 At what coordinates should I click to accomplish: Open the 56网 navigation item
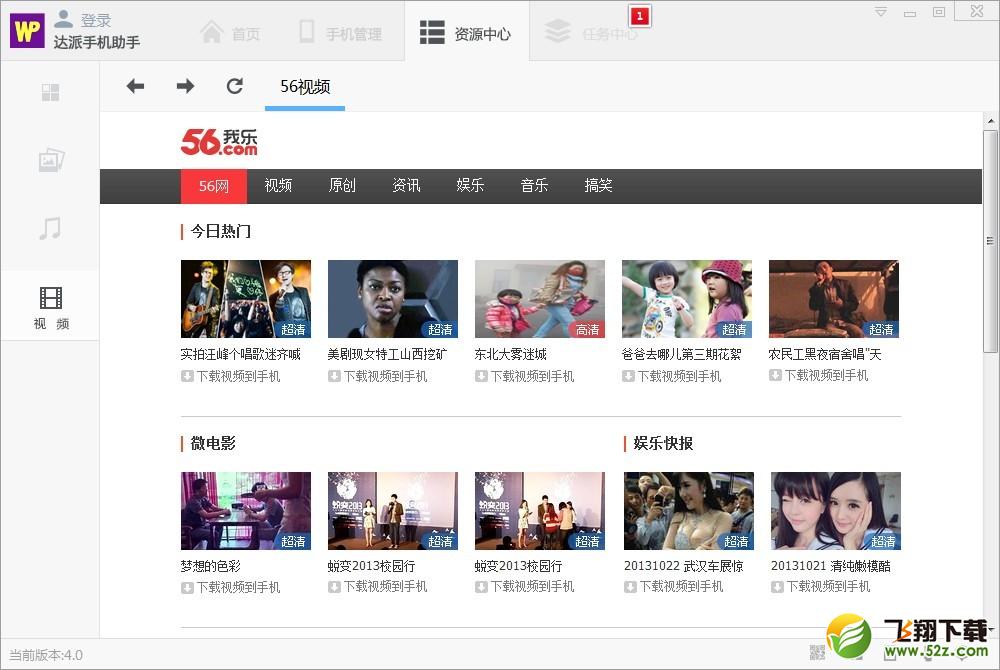pyautogui.click(x=214, y=186)
